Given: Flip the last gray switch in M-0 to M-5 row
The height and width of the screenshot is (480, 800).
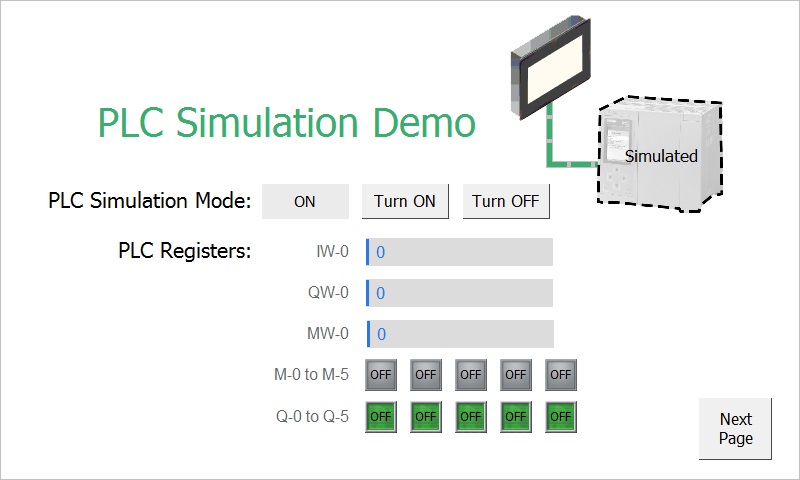Looking at the screenshot, I should (x=561, y=374).
